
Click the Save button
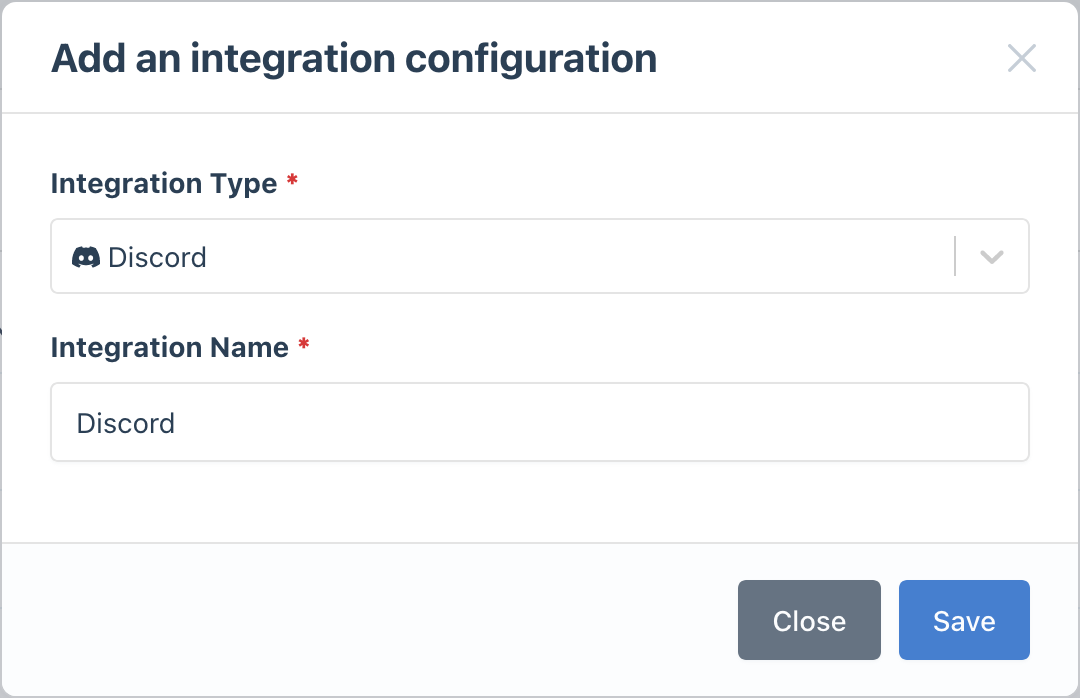[x=963, y=620]
